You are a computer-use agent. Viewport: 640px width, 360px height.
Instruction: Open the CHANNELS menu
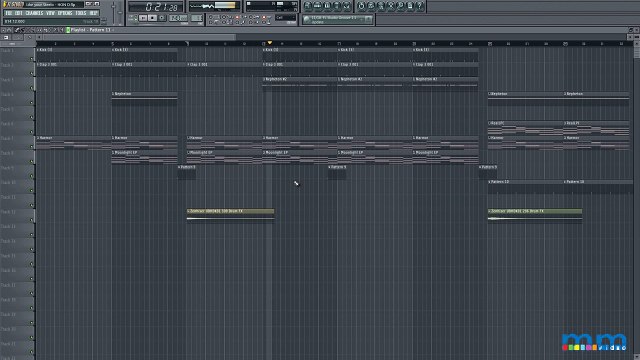tap(34, 13)
